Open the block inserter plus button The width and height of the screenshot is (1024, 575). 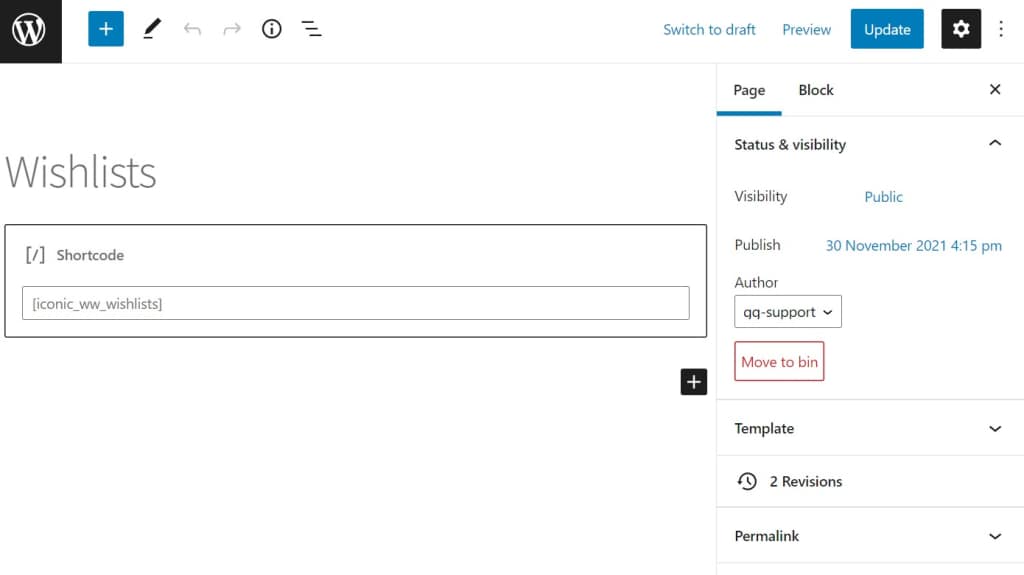[106, 29]
